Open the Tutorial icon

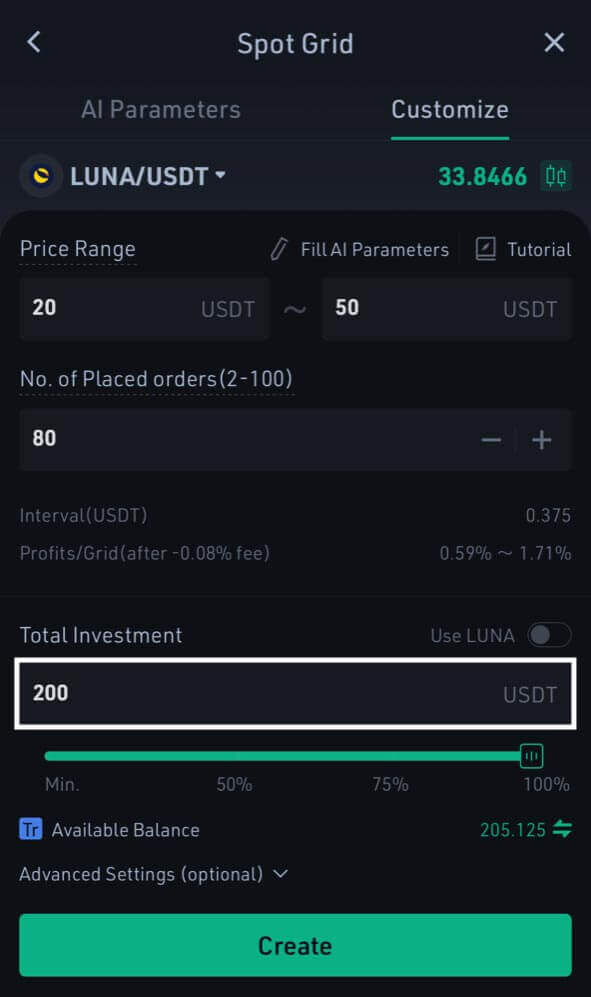coord(487,249)
